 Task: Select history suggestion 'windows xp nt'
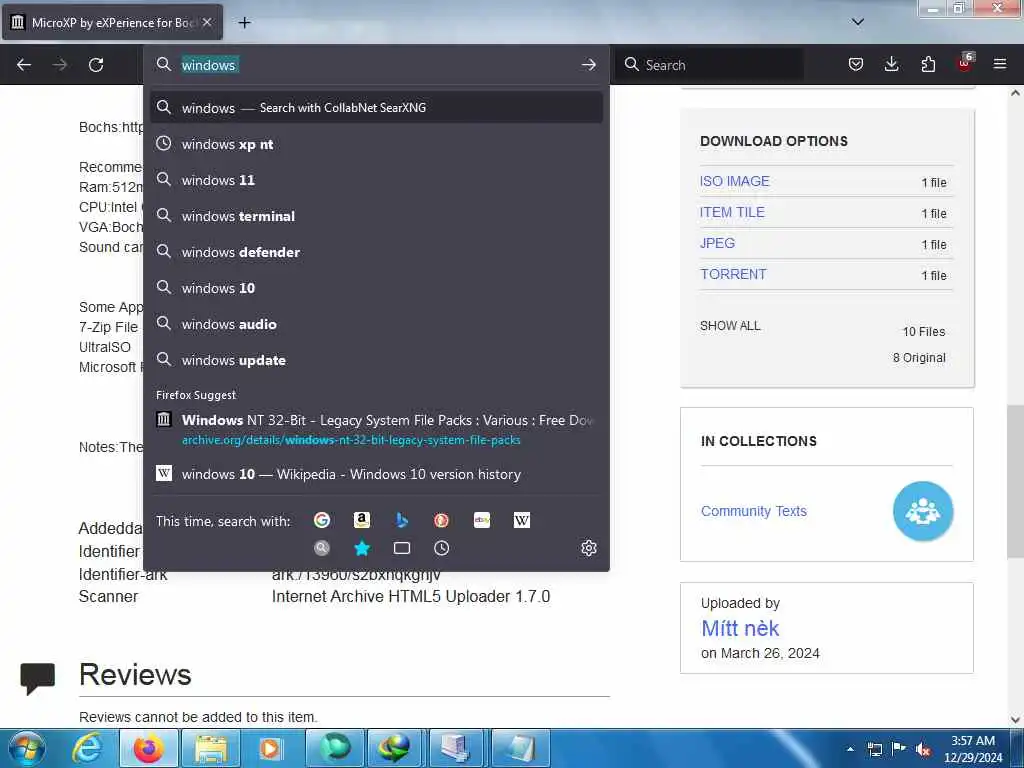click(376, 144)
